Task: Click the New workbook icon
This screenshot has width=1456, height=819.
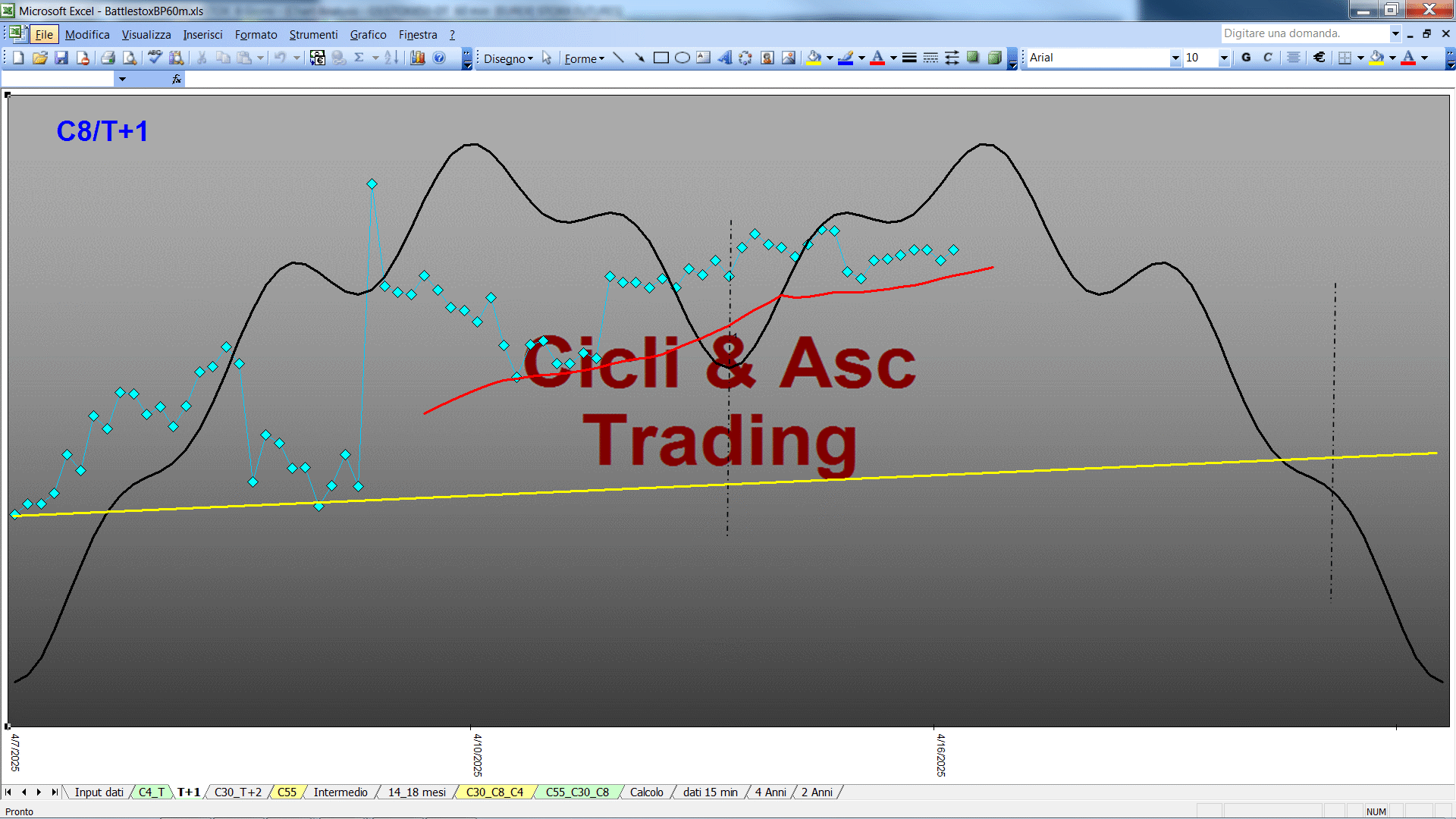Action: (18, 58)
